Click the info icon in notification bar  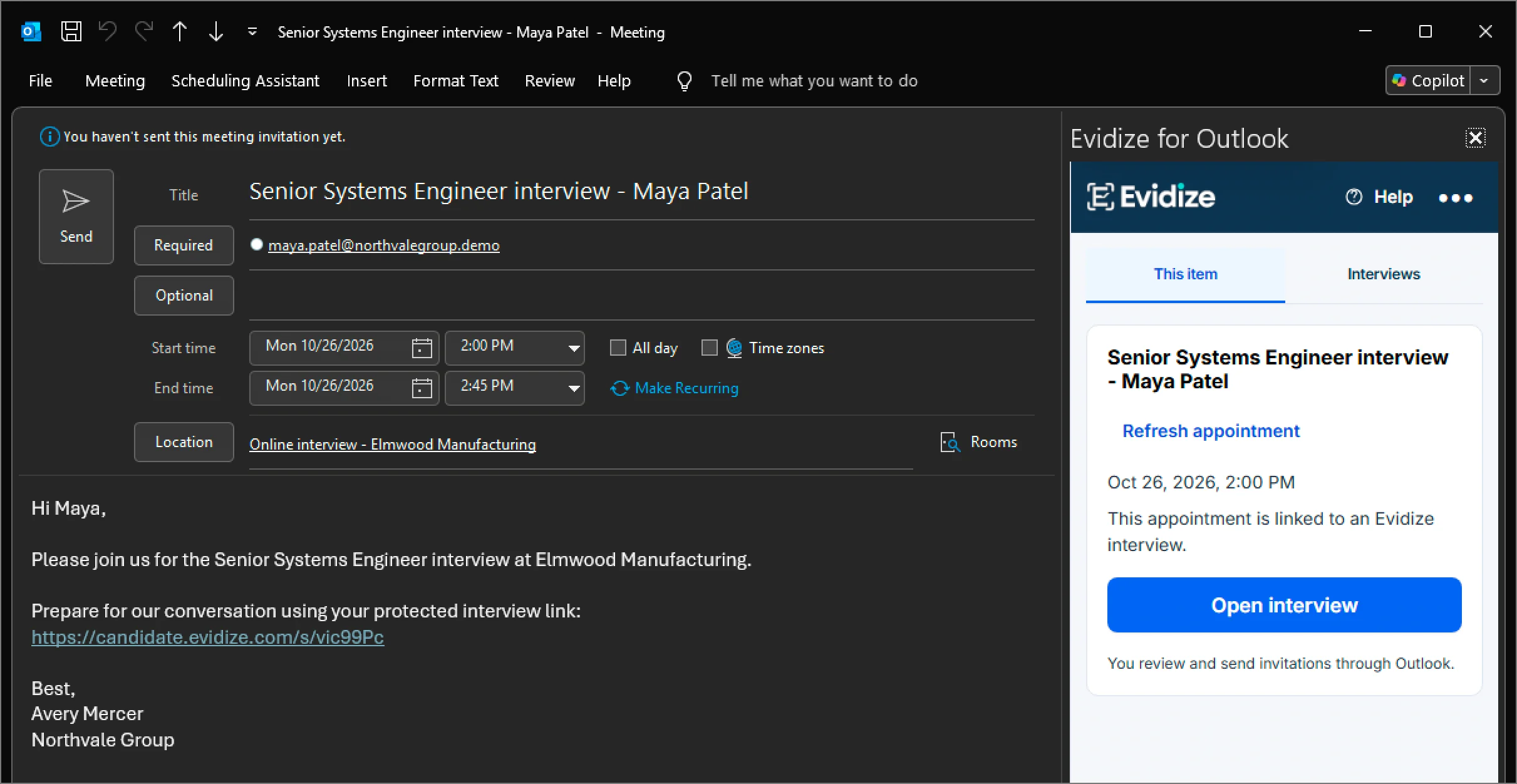coord(49,137)
